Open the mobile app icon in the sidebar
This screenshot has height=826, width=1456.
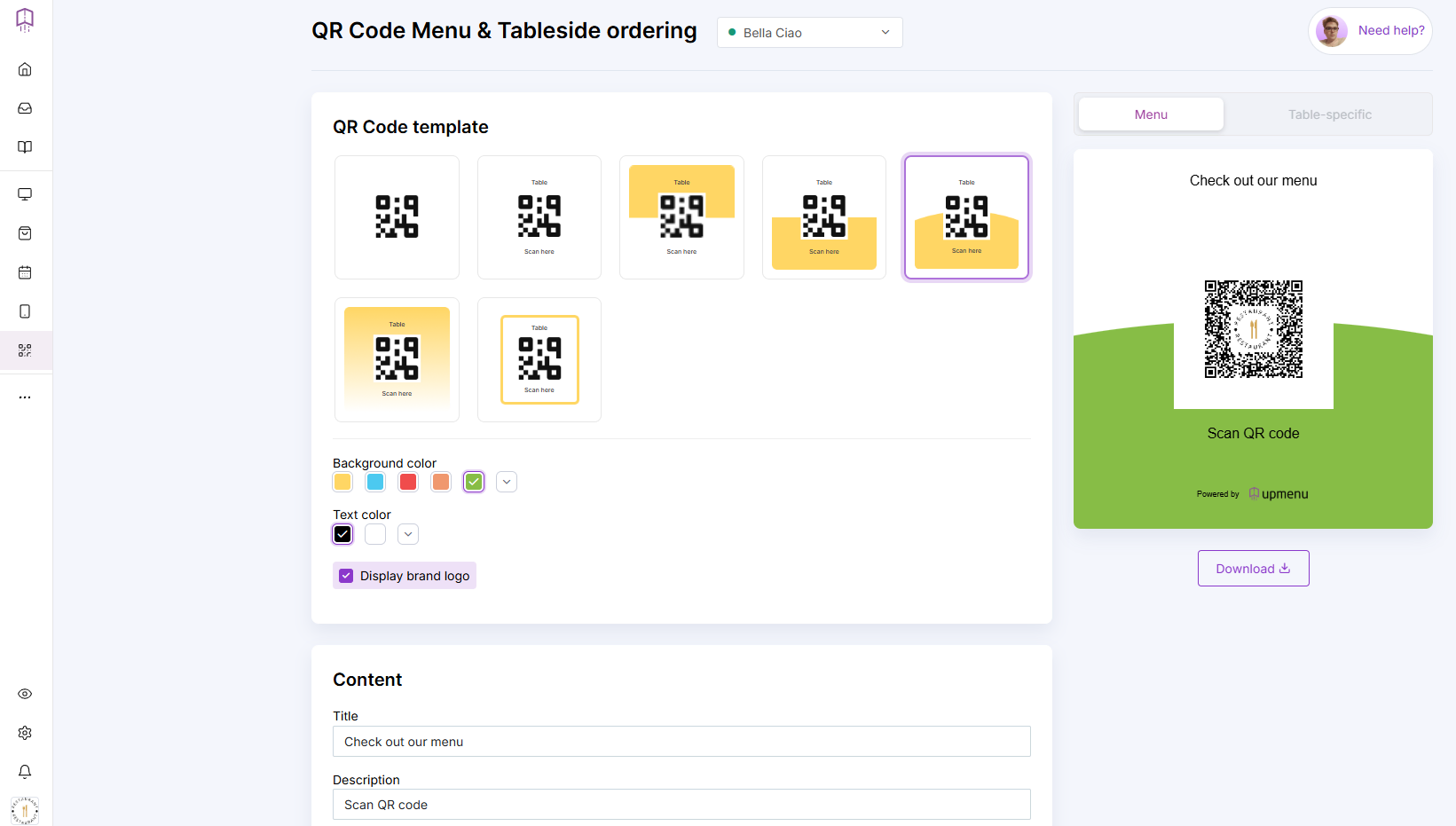[x=25, y=311]
